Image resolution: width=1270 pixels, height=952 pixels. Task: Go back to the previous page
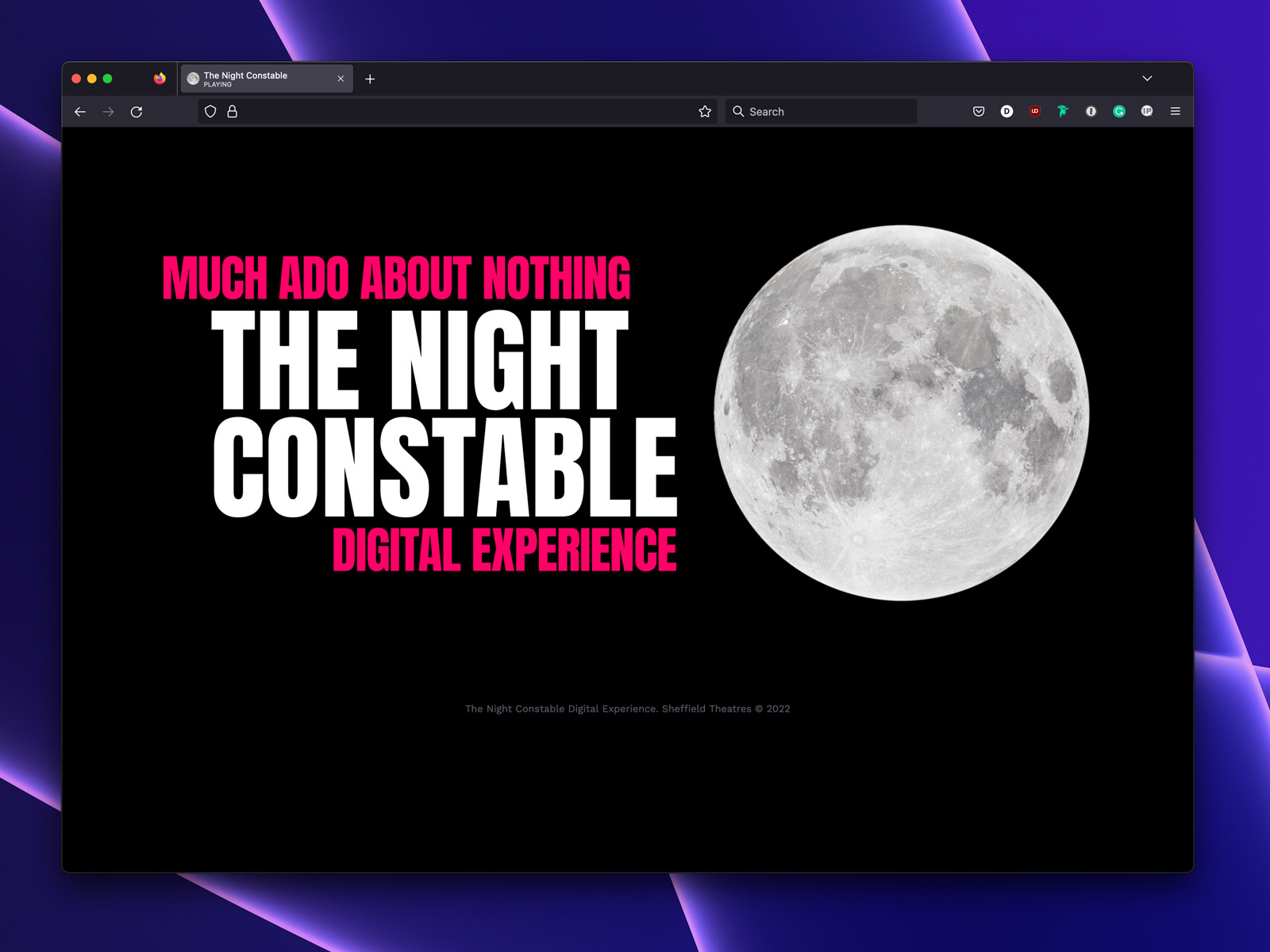point(80,112)
